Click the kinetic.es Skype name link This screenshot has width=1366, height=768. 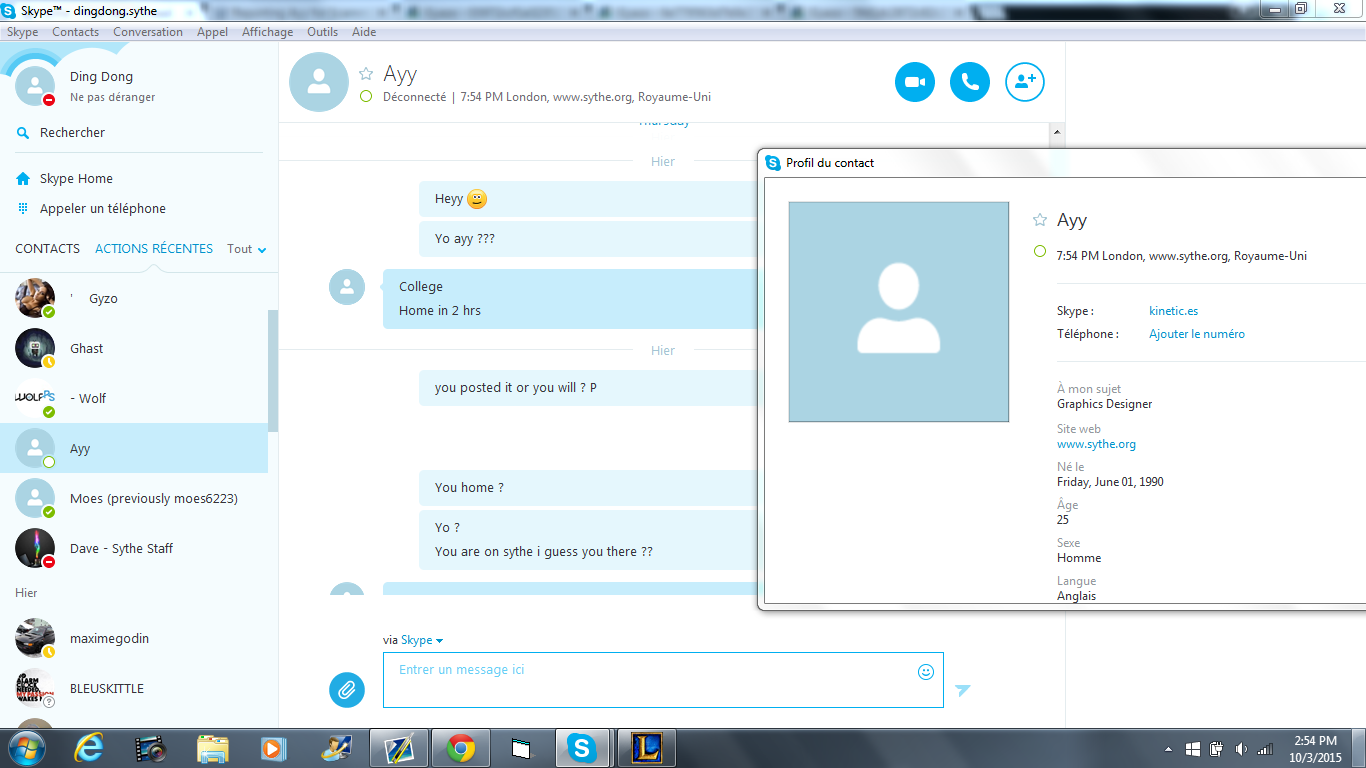click(x=1173, y=311)
